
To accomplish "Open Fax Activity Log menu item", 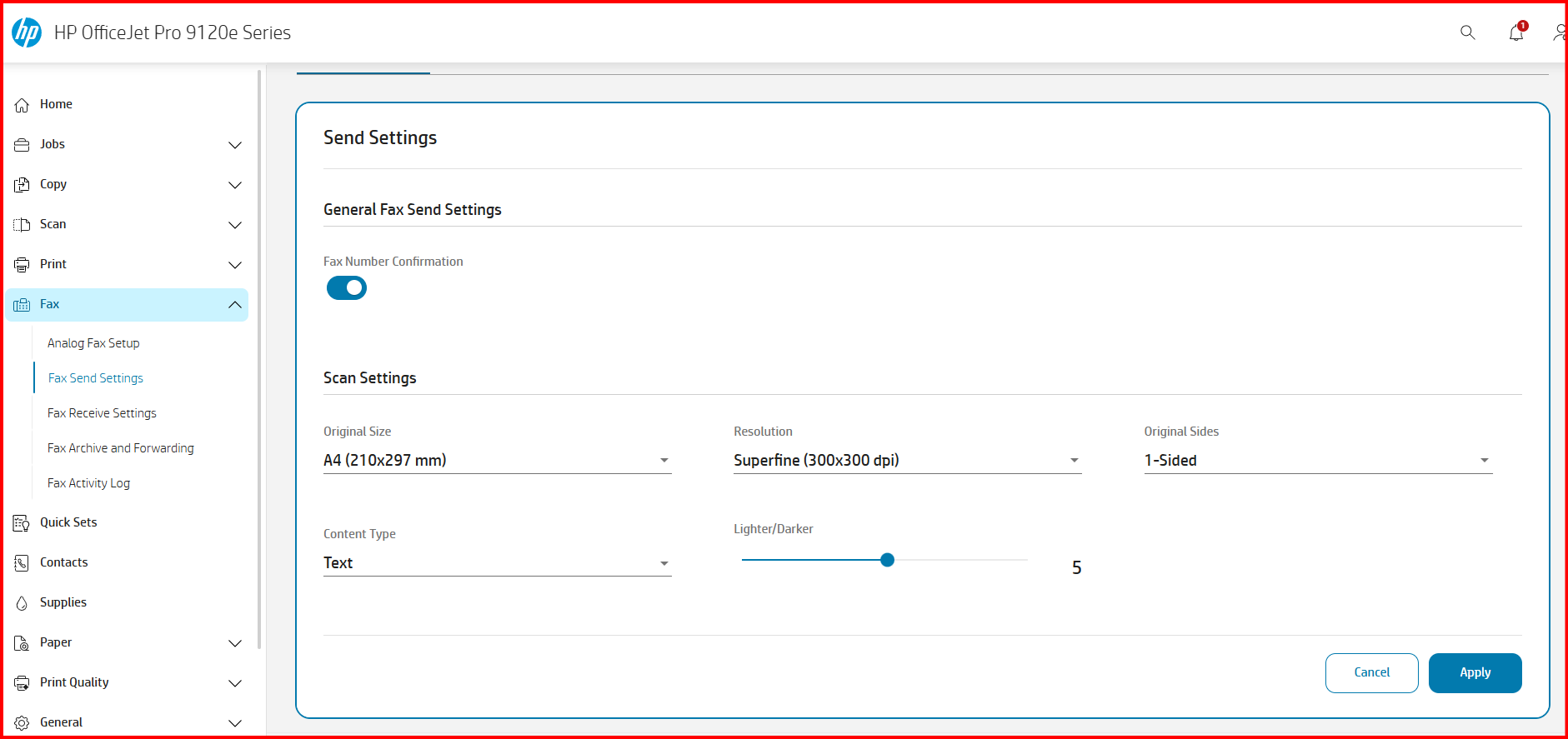I will click(x=88, y=483).
